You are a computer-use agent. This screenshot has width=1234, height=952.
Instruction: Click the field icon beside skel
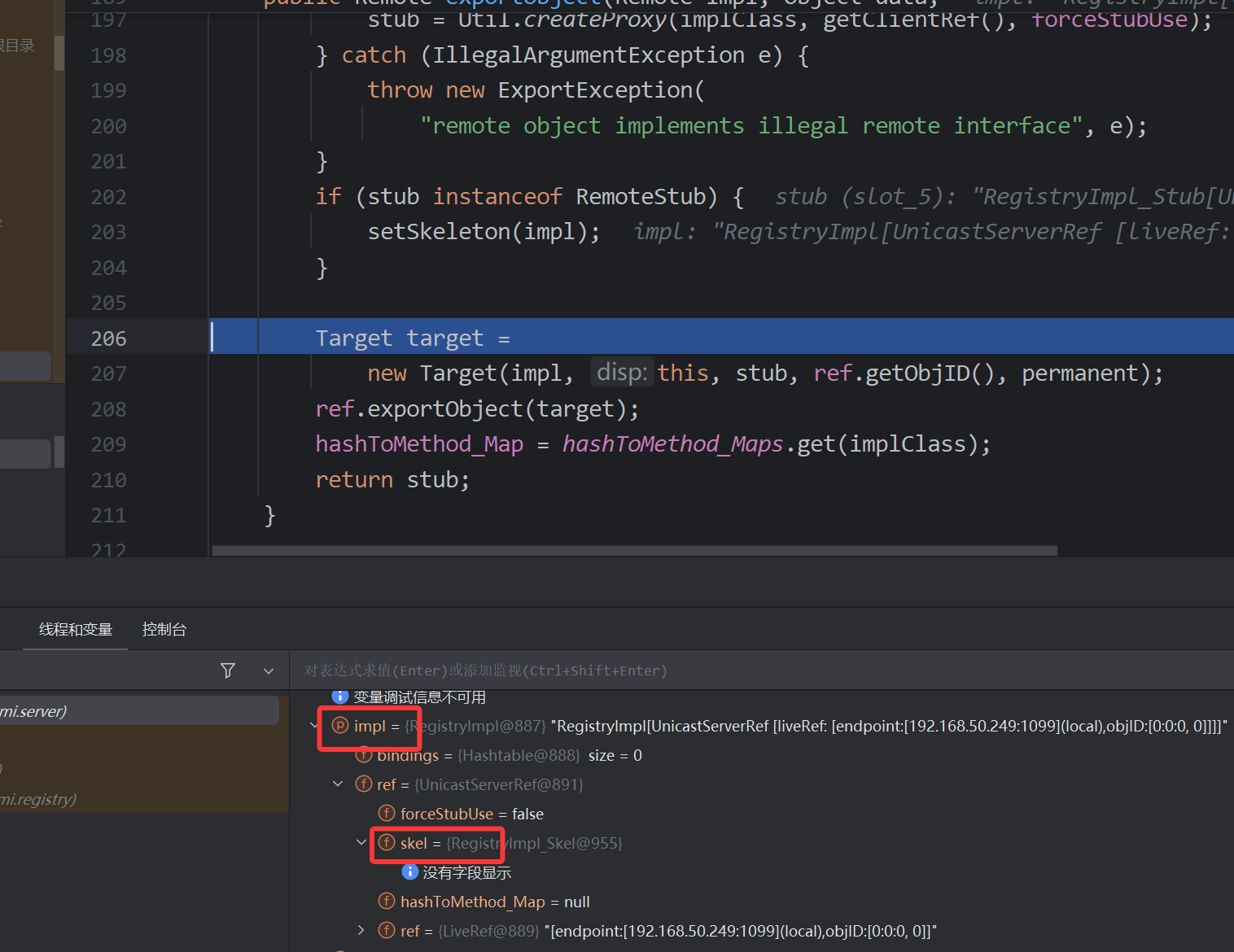[387, 843]
